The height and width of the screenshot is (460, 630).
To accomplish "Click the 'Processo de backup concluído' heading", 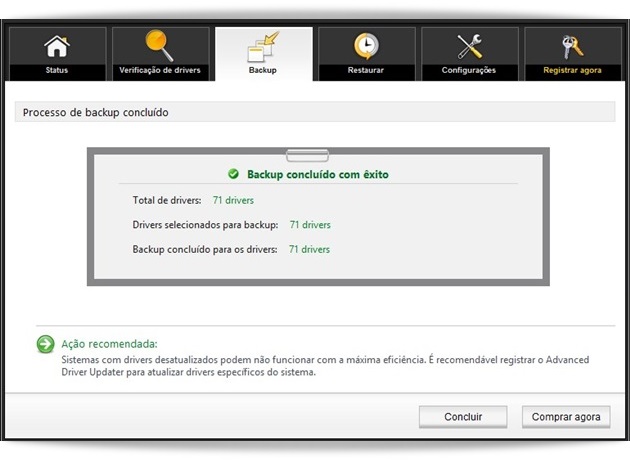I will [x=96, y=112].
